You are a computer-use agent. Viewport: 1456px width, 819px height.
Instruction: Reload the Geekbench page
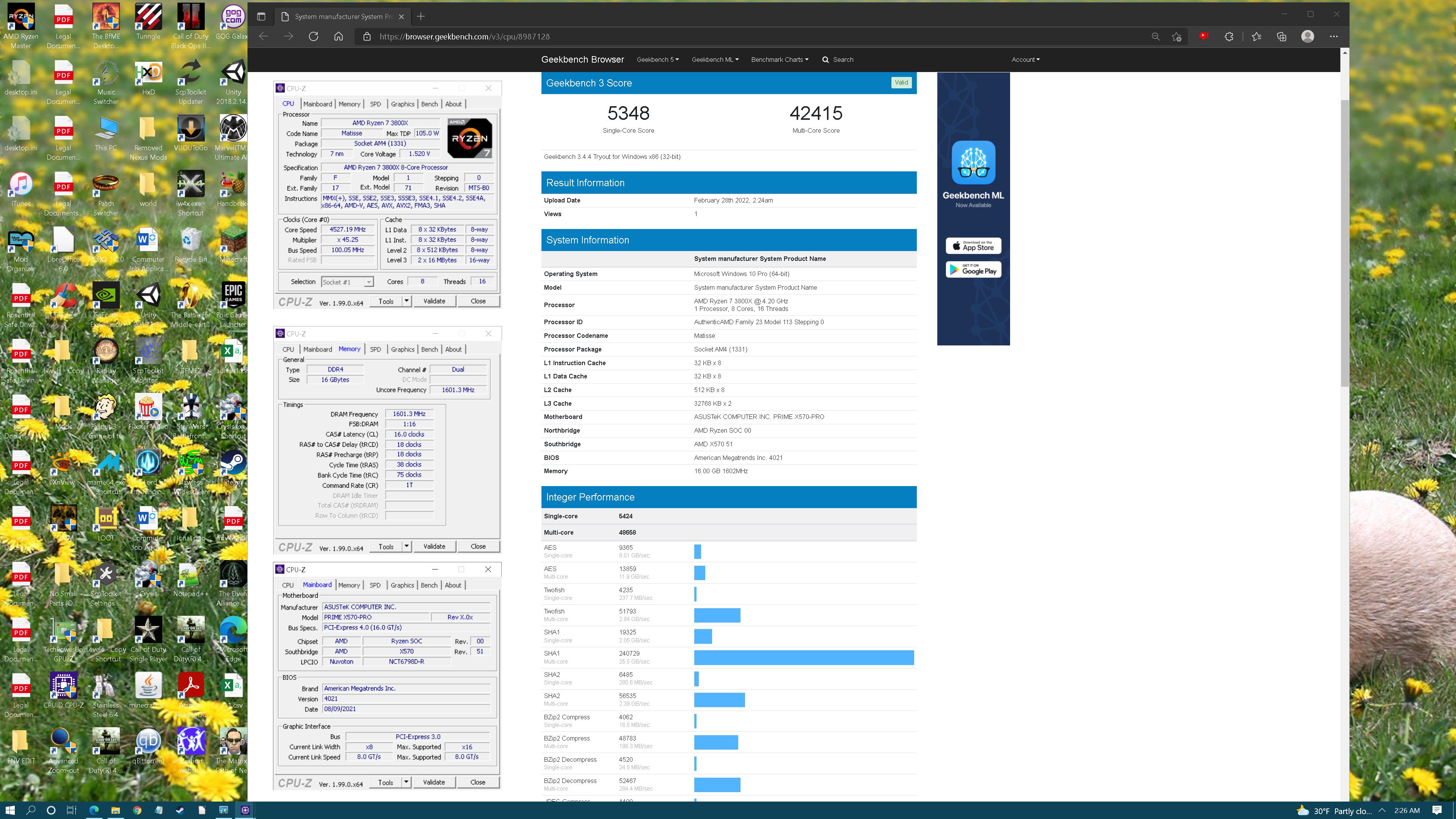[313, 36]
